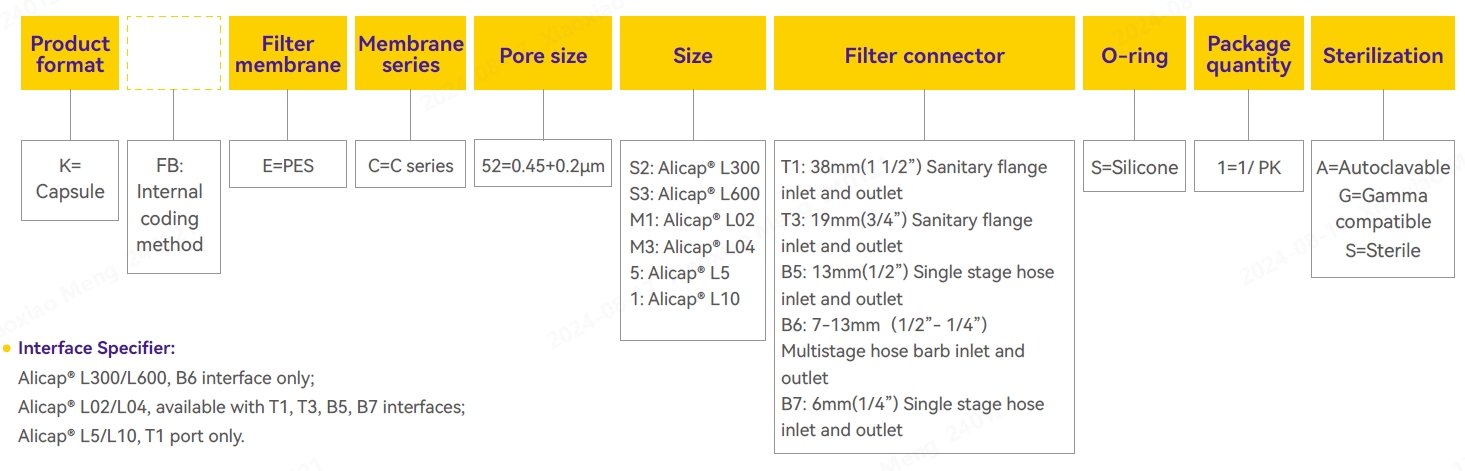This screenshot has width=1465, height=471.
Task: Click the K= Capsule box
Action: [70, 179]
